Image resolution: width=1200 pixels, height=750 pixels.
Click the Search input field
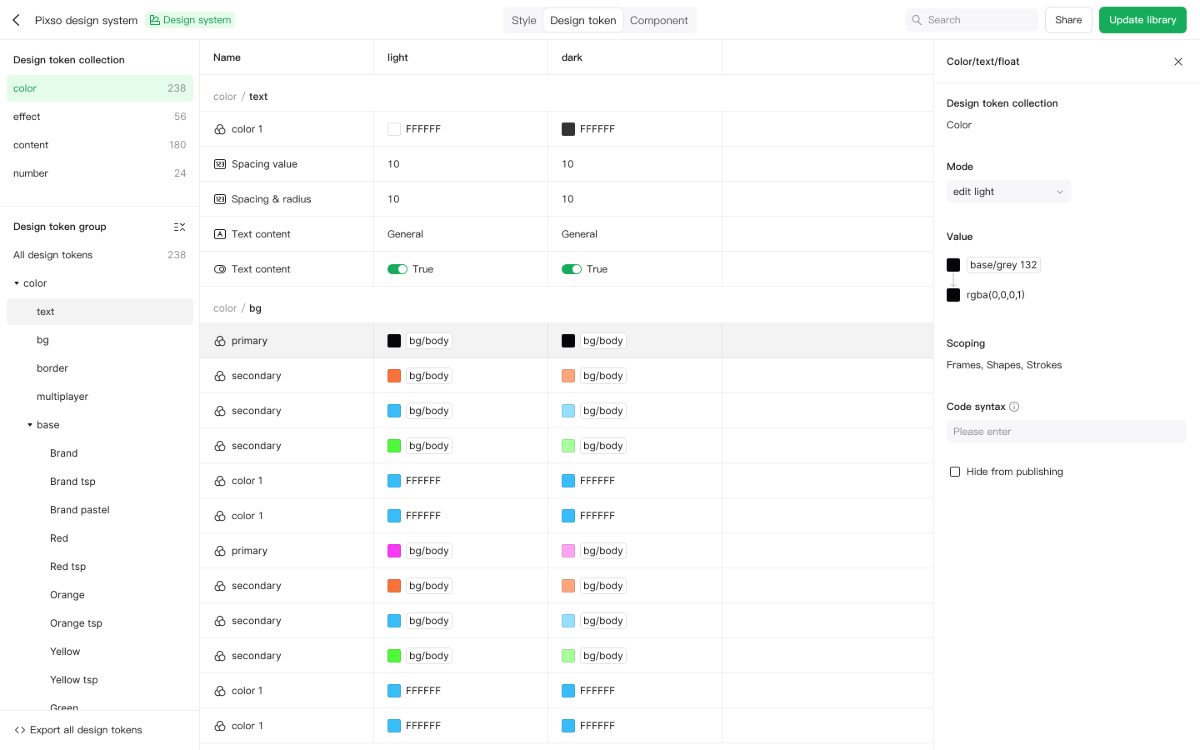[971, 20]
